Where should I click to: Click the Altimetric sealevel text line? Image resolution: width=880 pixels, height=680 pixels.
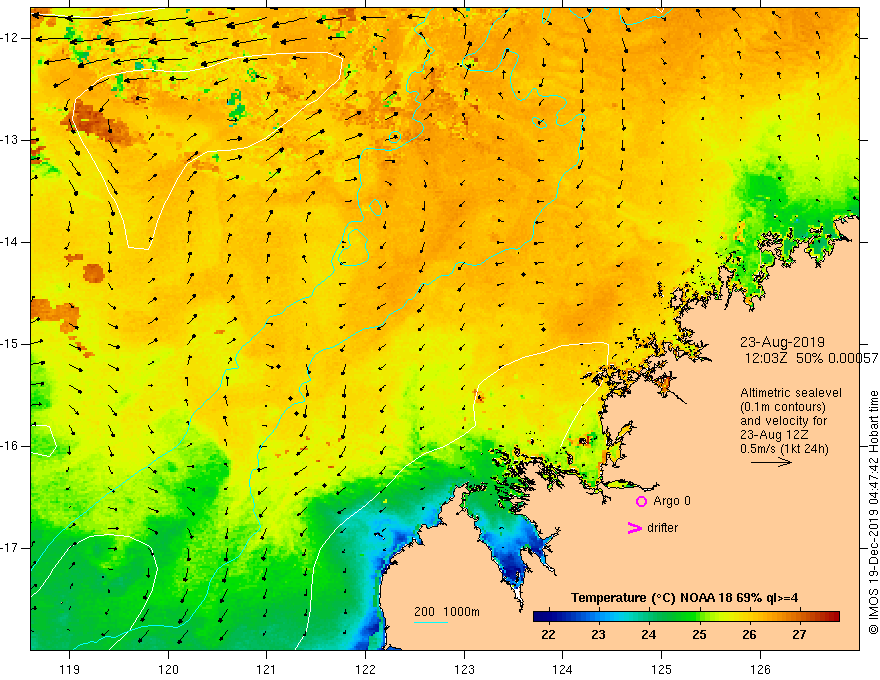790,393
